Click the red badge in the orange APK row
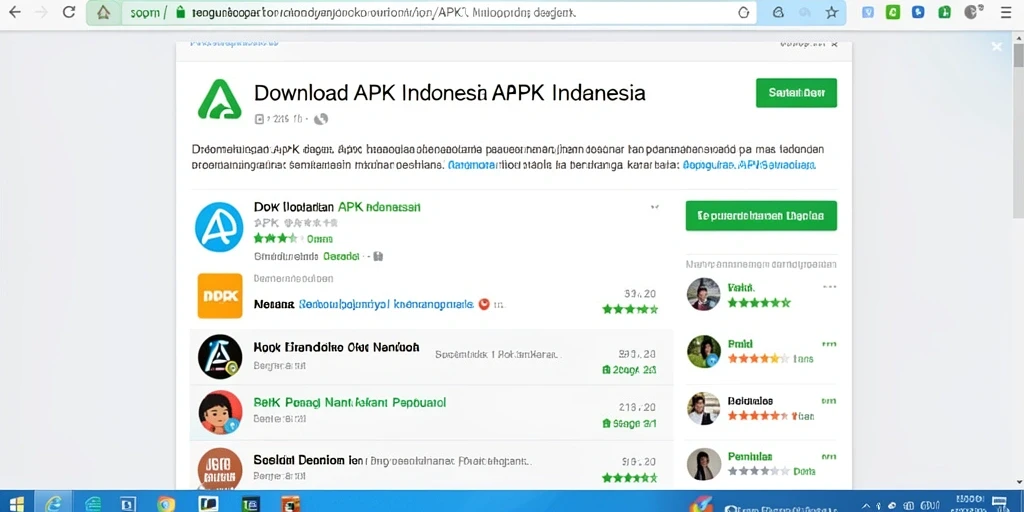The height and width of the screenshot is (512, 1024). [484, 304]
